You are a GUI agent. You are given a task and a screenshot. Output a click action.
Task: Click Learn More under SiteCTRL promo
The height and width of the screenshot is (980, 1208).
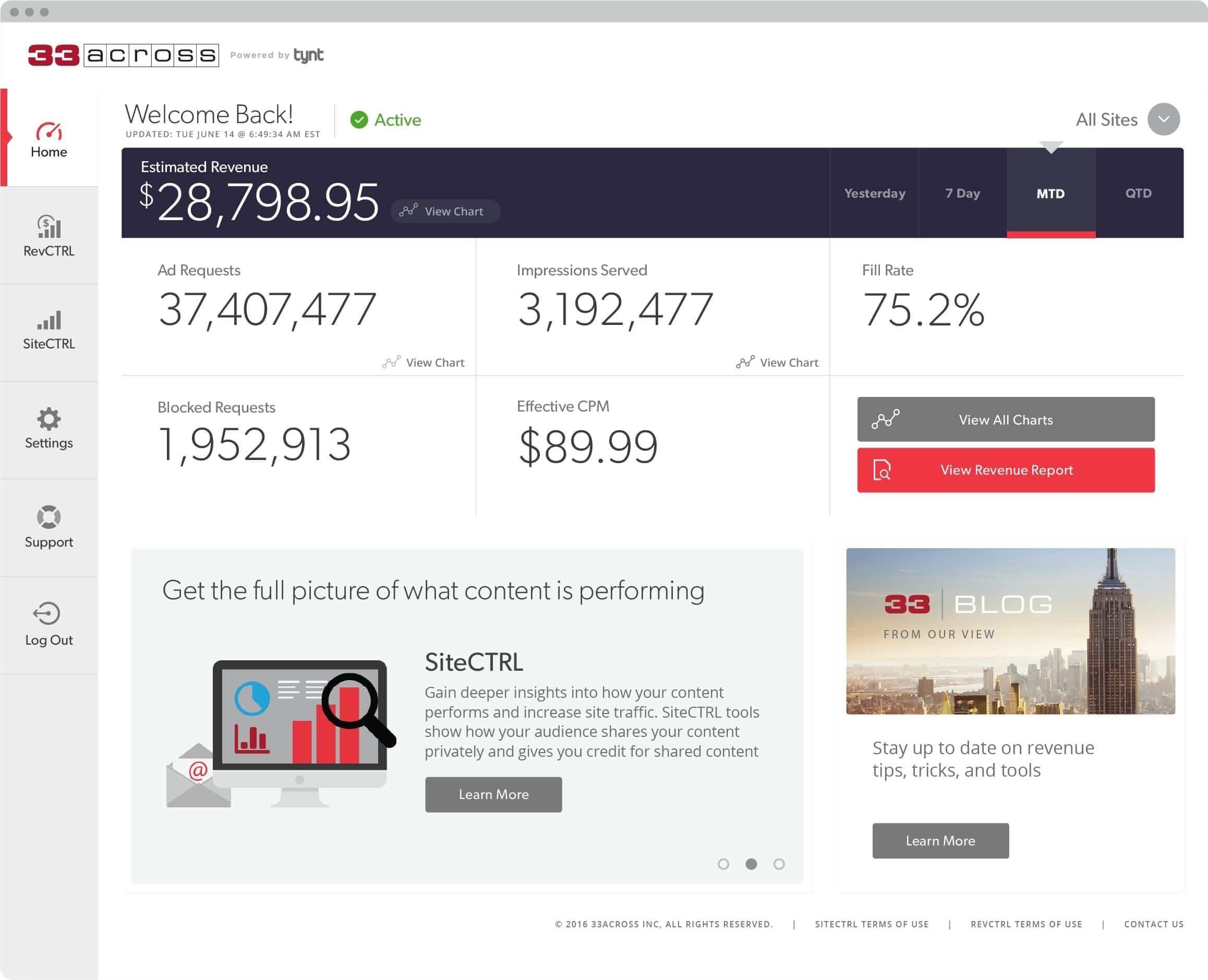[x=493, y=794]
